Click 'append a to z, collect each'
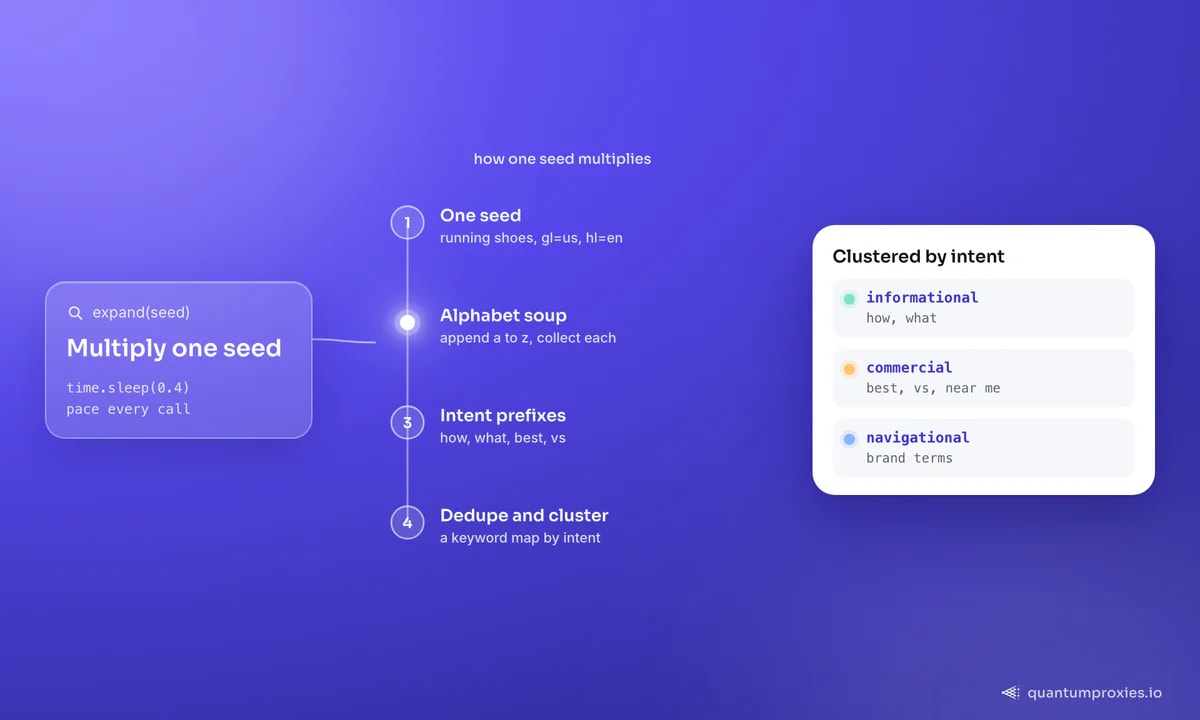This screenshot has width=1200, height=720. pyautogui.click(x=528, y=338)
